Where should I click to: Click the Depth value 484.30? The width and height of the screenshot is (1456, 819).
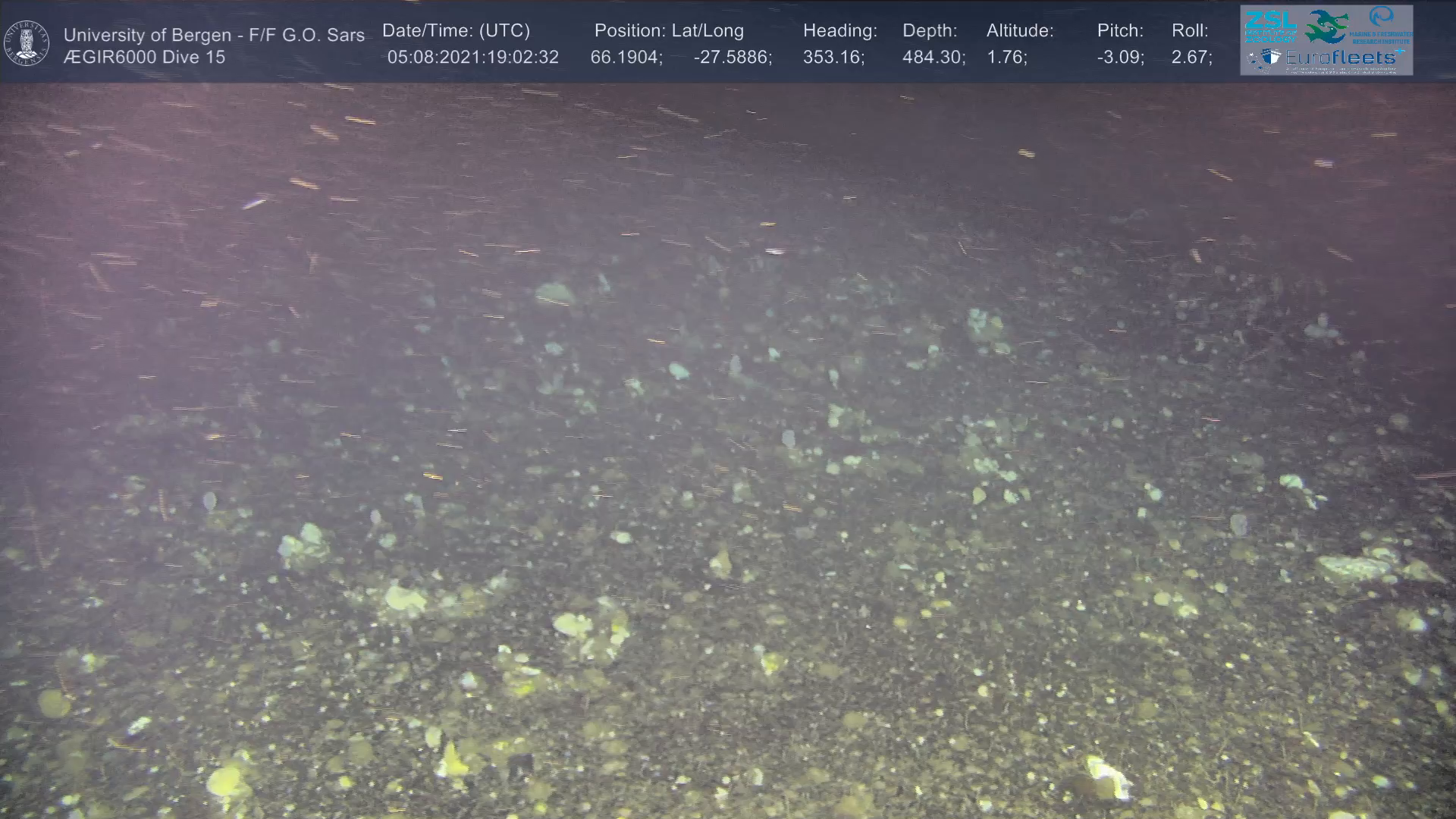coord(933,57)
